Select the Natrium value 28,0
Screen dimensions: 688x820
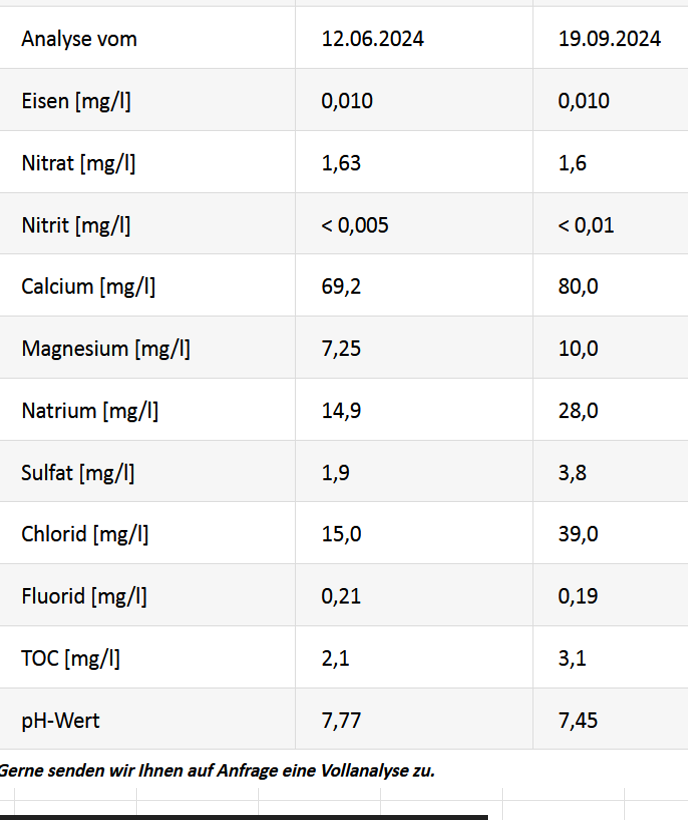578,411
